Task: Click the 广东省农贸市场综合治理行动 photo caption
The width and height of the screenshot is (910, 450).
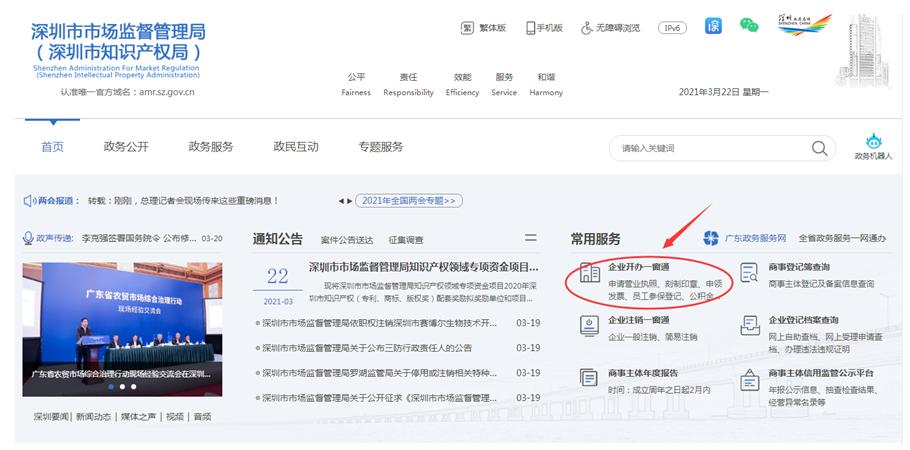Action: click(121, 374)
